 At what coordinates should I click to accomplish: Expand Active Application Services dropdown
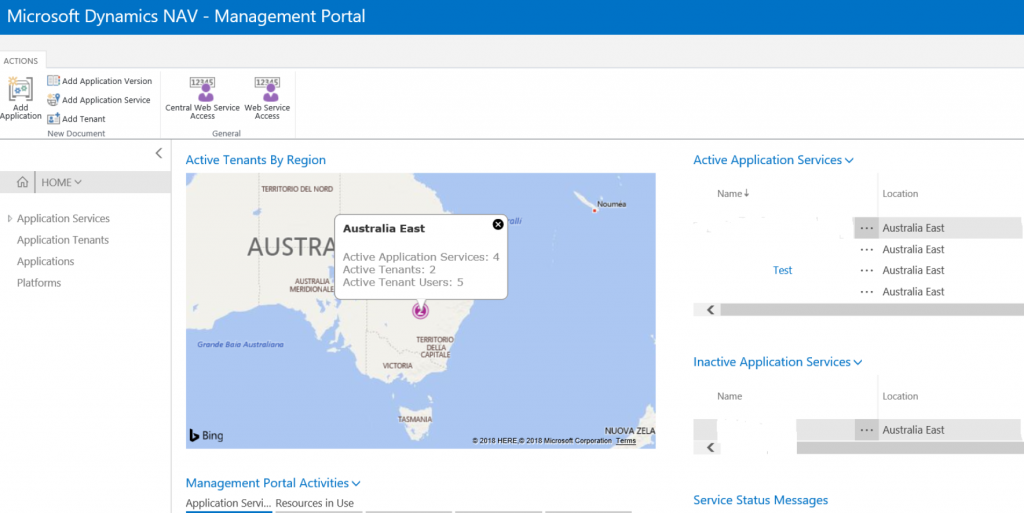click(849, 160)
